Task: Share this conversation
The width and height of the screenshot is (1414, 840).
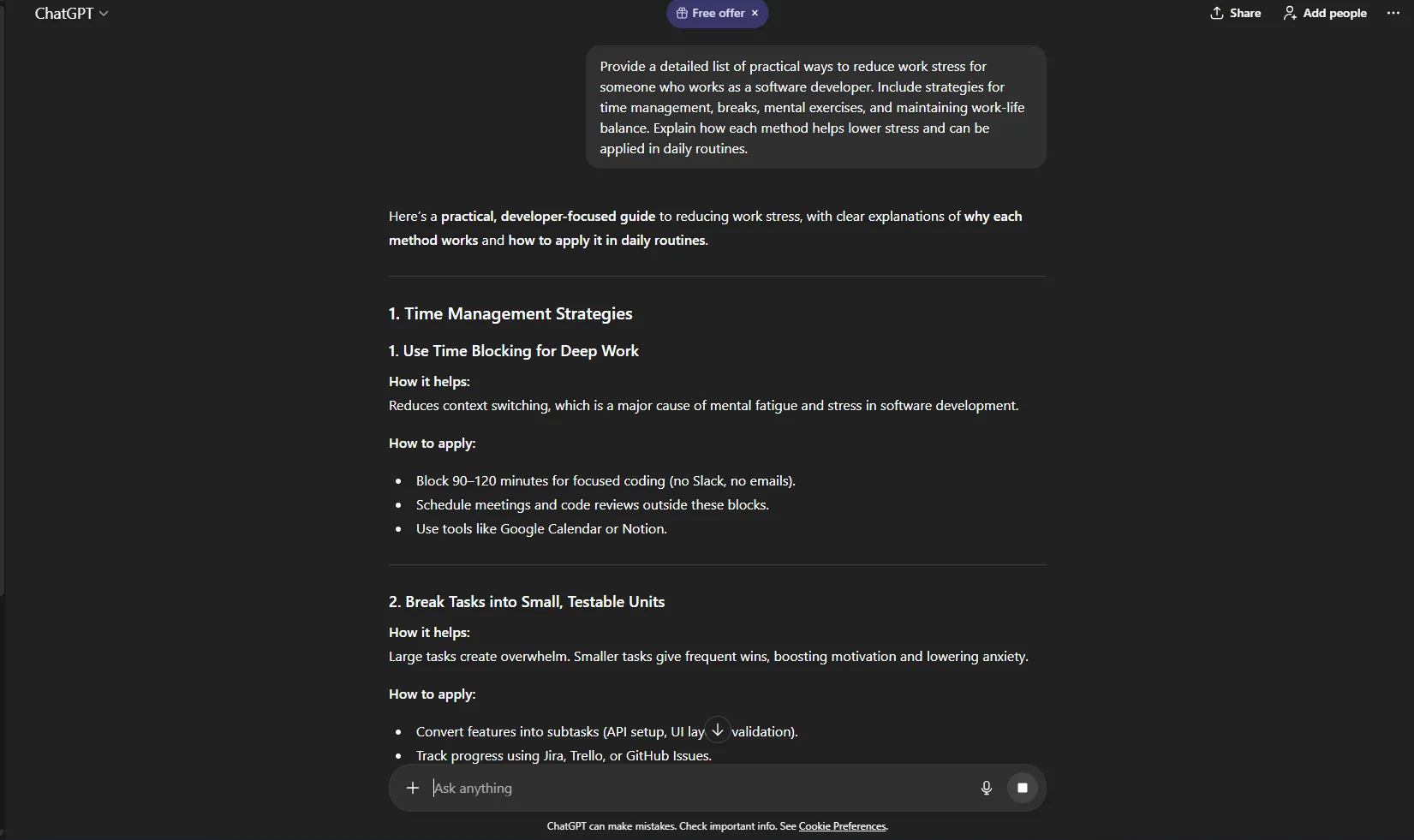Action: (1235, 14)
